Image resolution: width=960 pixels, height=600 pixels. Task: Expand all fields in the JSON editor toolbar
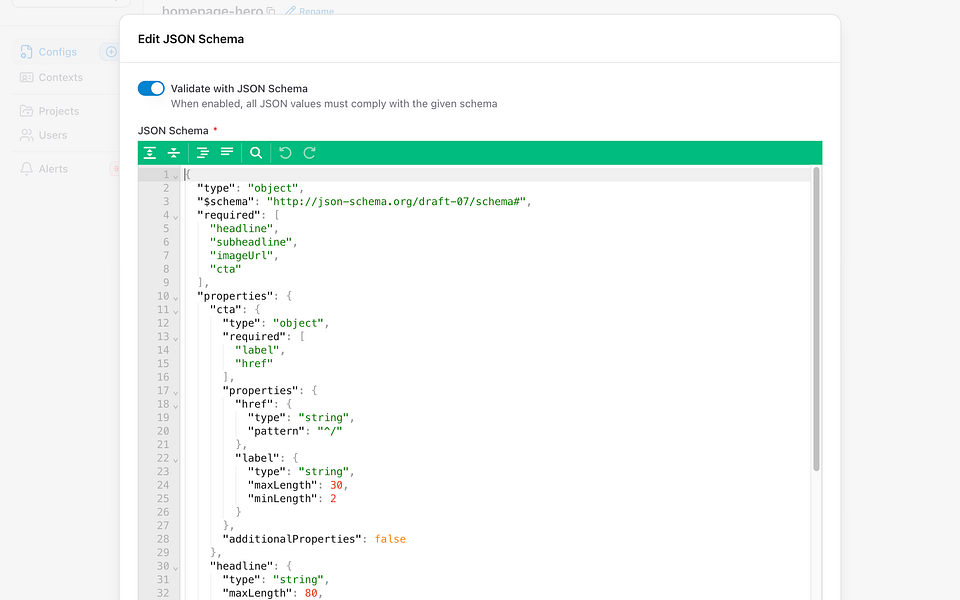pos(150,153)
